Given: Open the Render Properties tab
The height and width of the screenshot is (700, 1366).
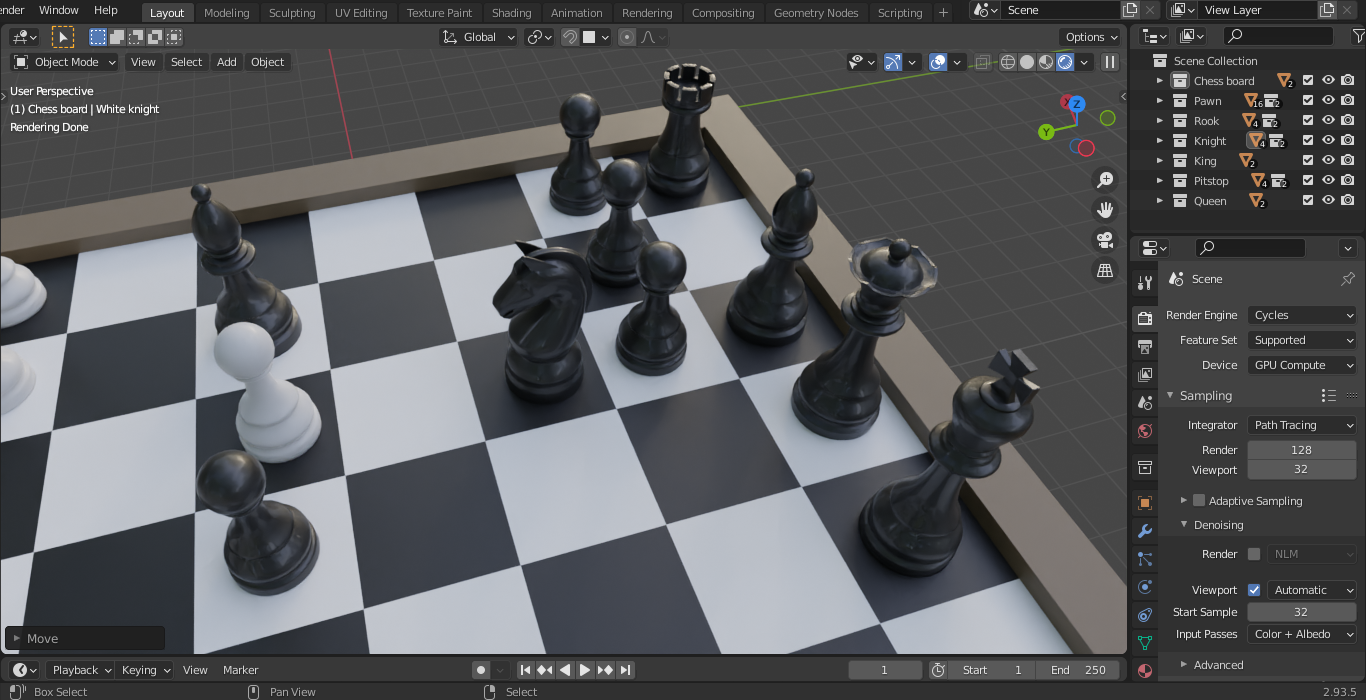Looking at the screenshot, I should click(x=1144, y=317).
